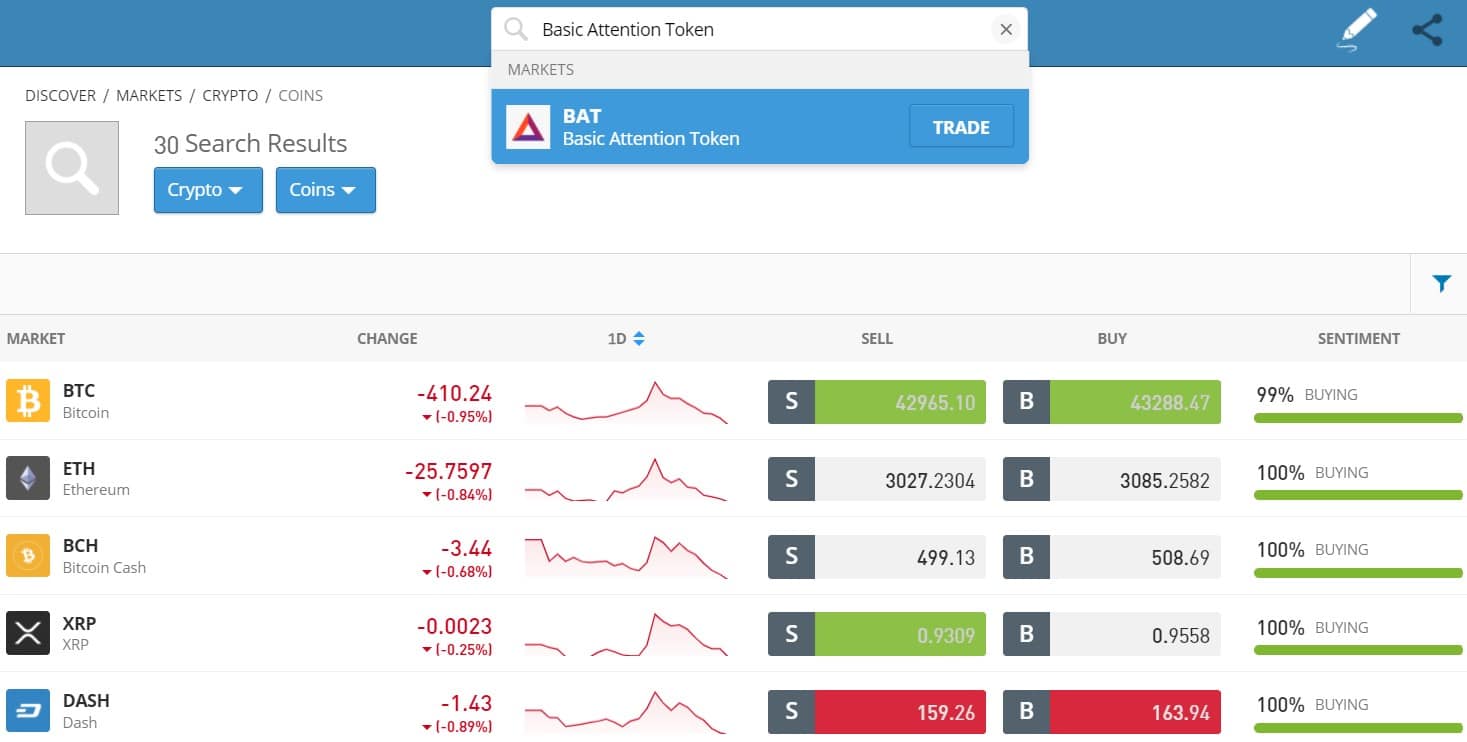Click the B buy icon for DASH

(x=1027, y=712)
